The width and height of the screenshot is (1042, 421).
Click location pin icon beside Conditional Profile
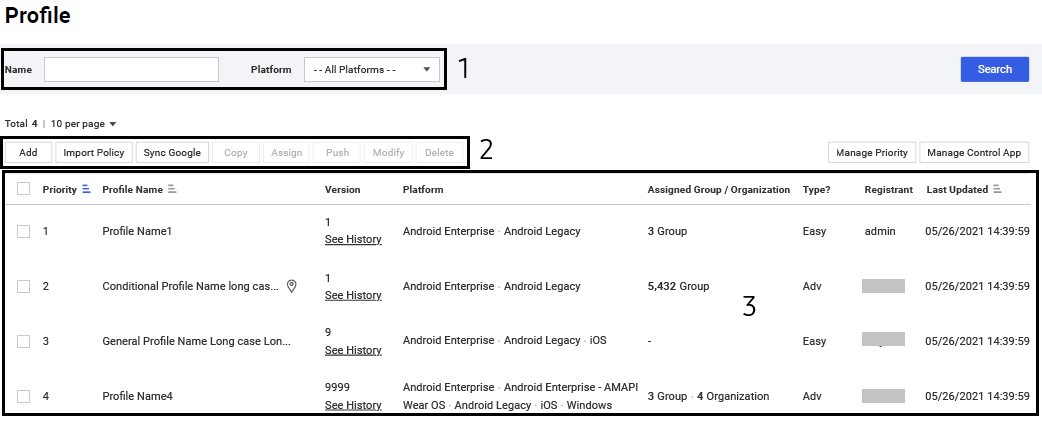(x=291, y=286)
